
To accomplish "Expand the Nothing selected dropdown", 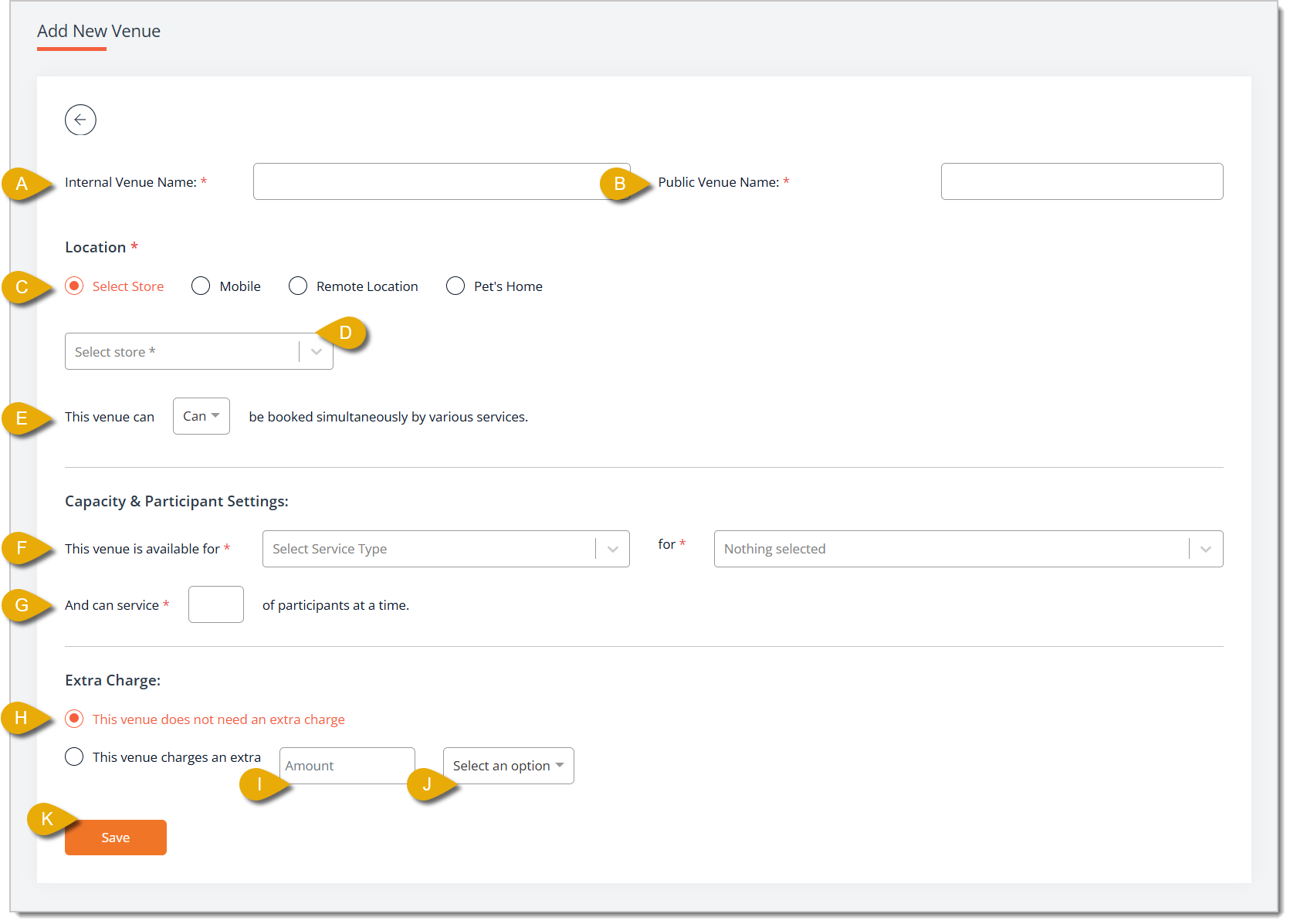I will 968,549.
